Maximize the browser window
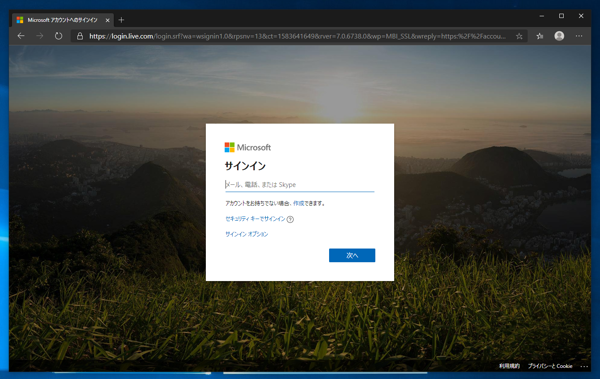600x379 pixels. [561, 16]
